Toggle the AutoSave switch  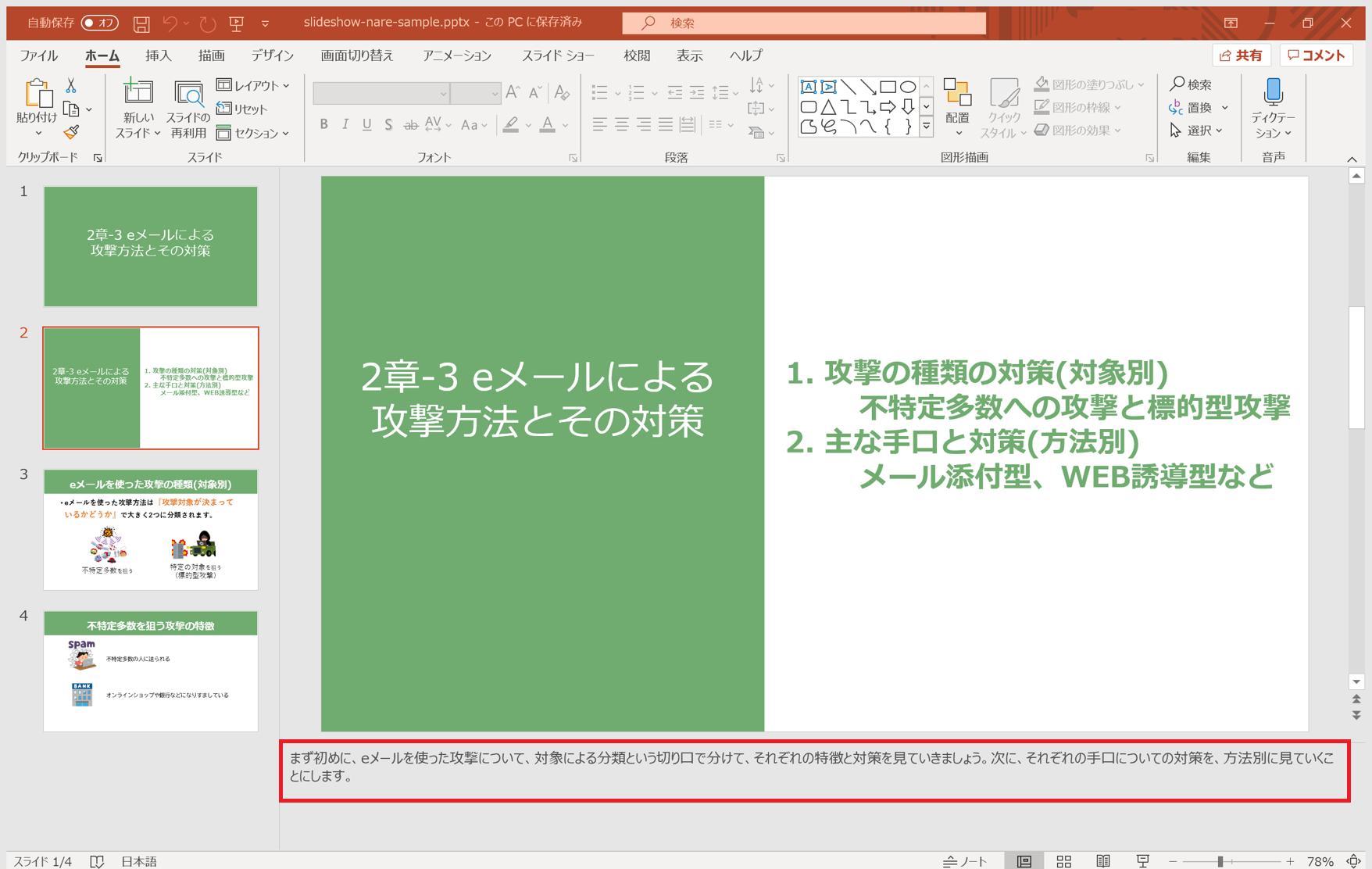point(99,23)
